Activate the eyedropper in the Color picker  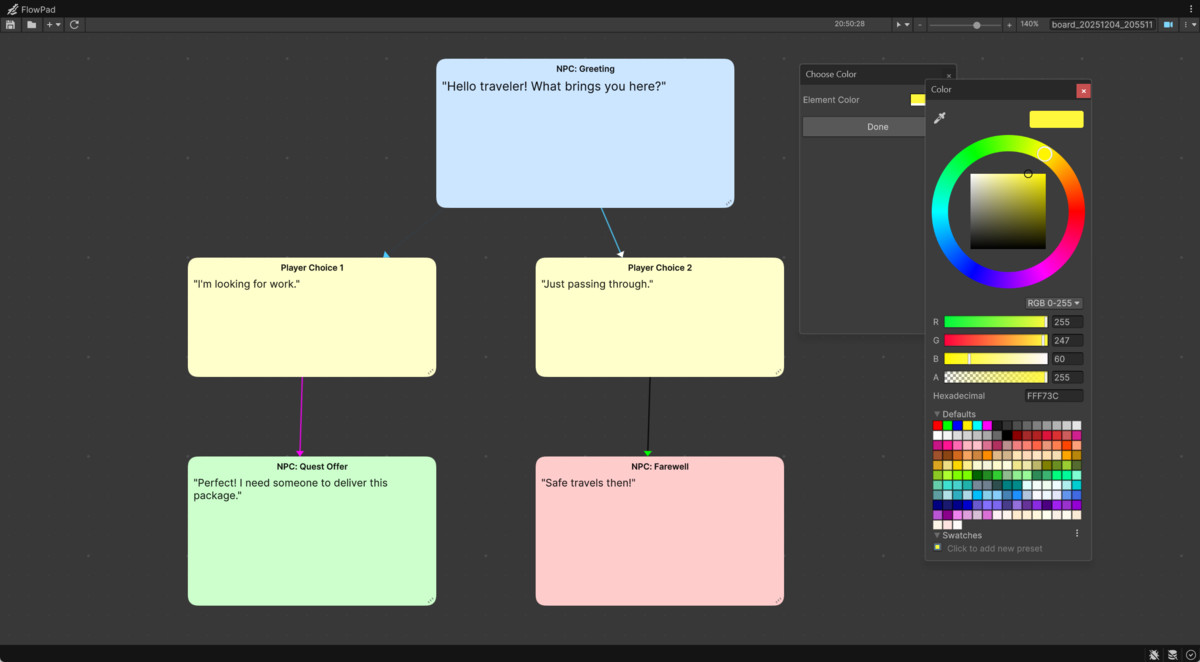point(939,117)
